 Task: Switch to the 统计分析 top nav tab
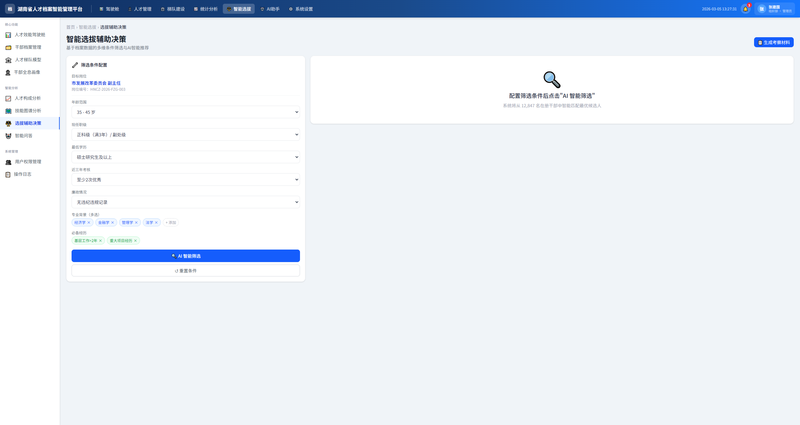pos(206,9)
